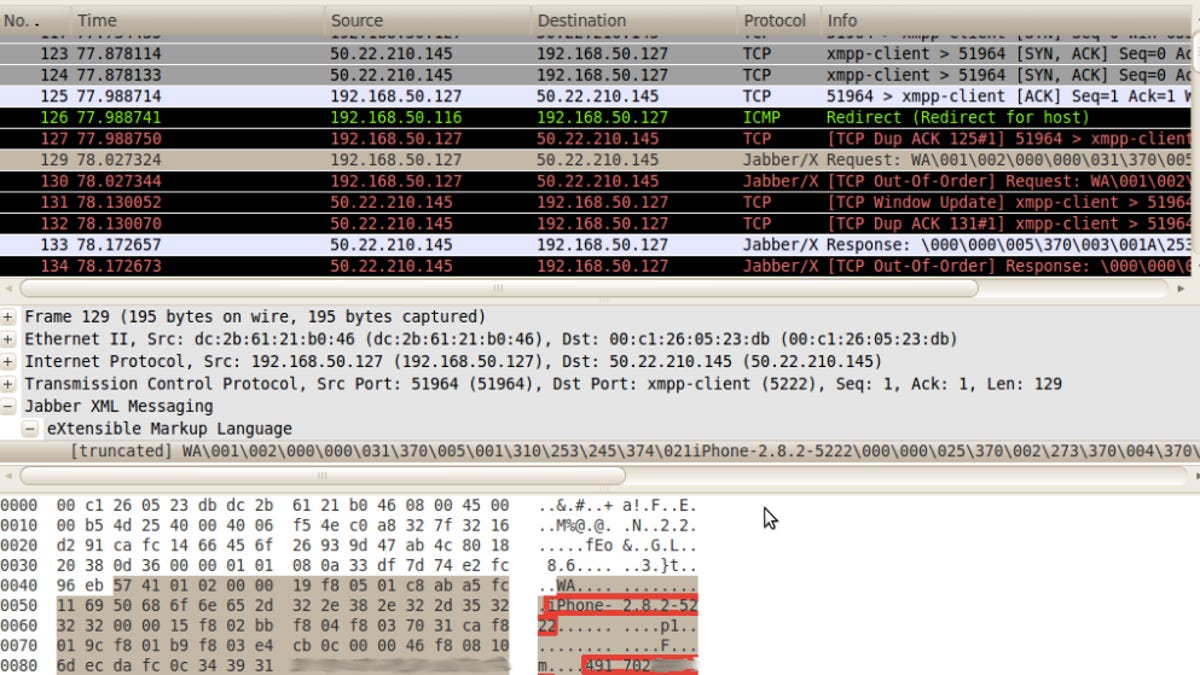Sort packets by the Destination column
1200x675 pixels.
[x=582, y=20]
